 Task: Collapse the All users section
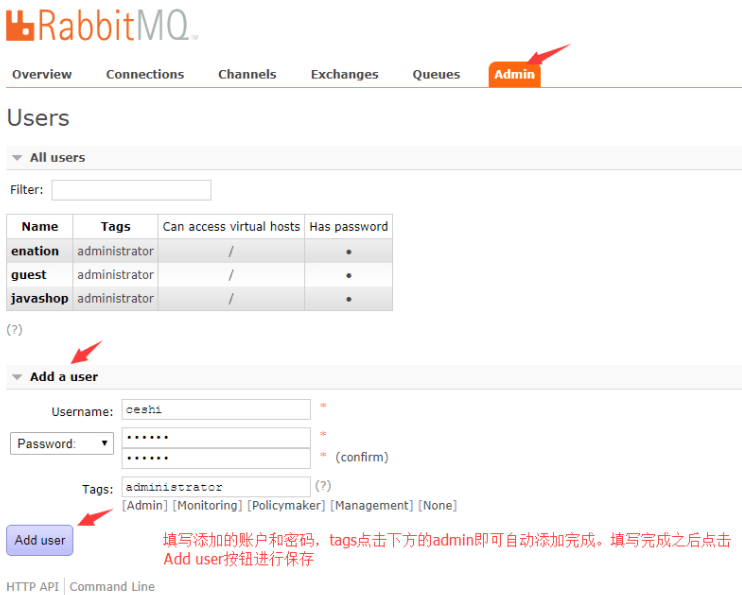tap(57, 158)
